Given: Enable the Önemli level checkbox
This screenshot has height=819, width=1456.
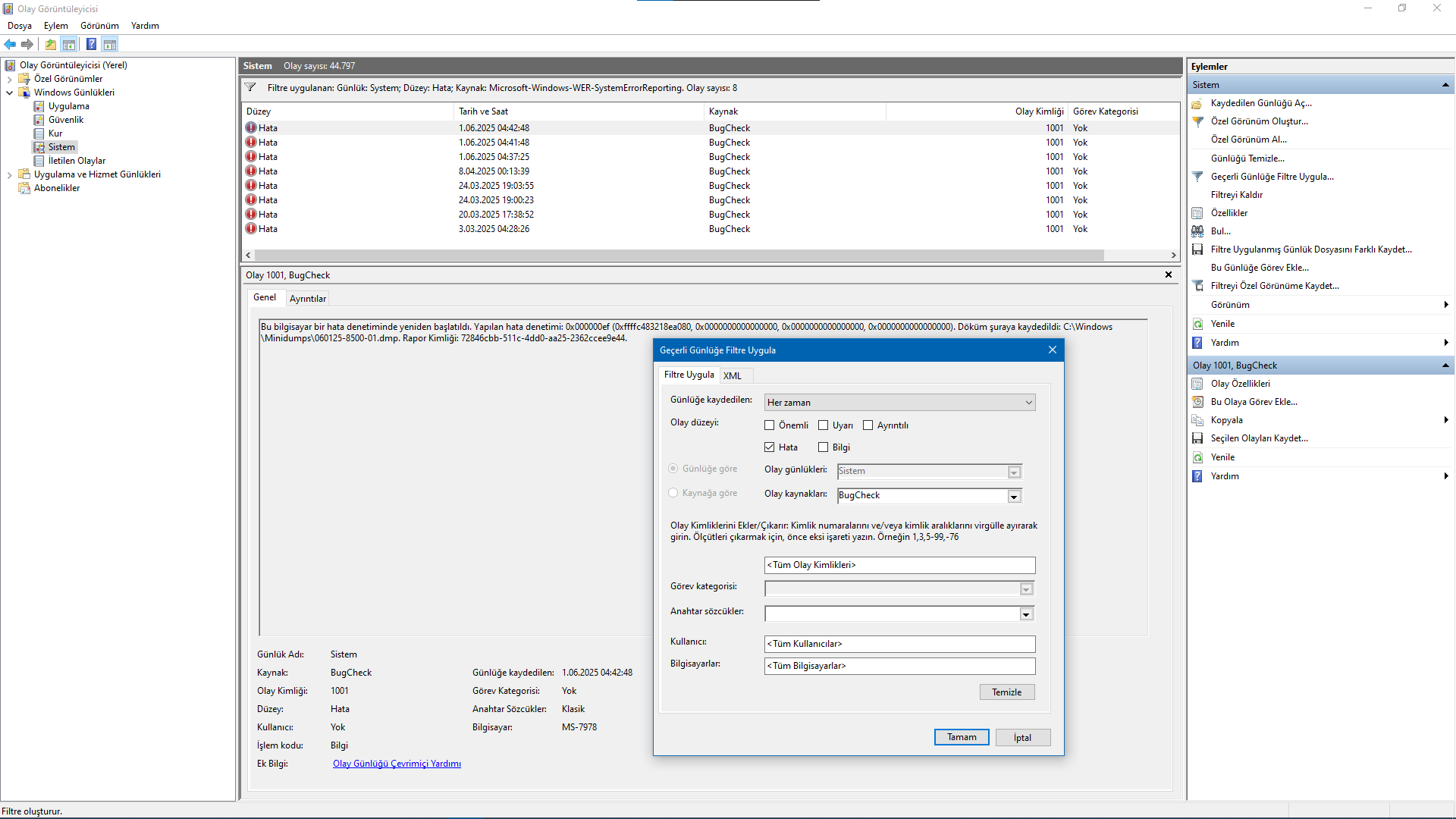Looking at the screenshot, I should point(770,425).
